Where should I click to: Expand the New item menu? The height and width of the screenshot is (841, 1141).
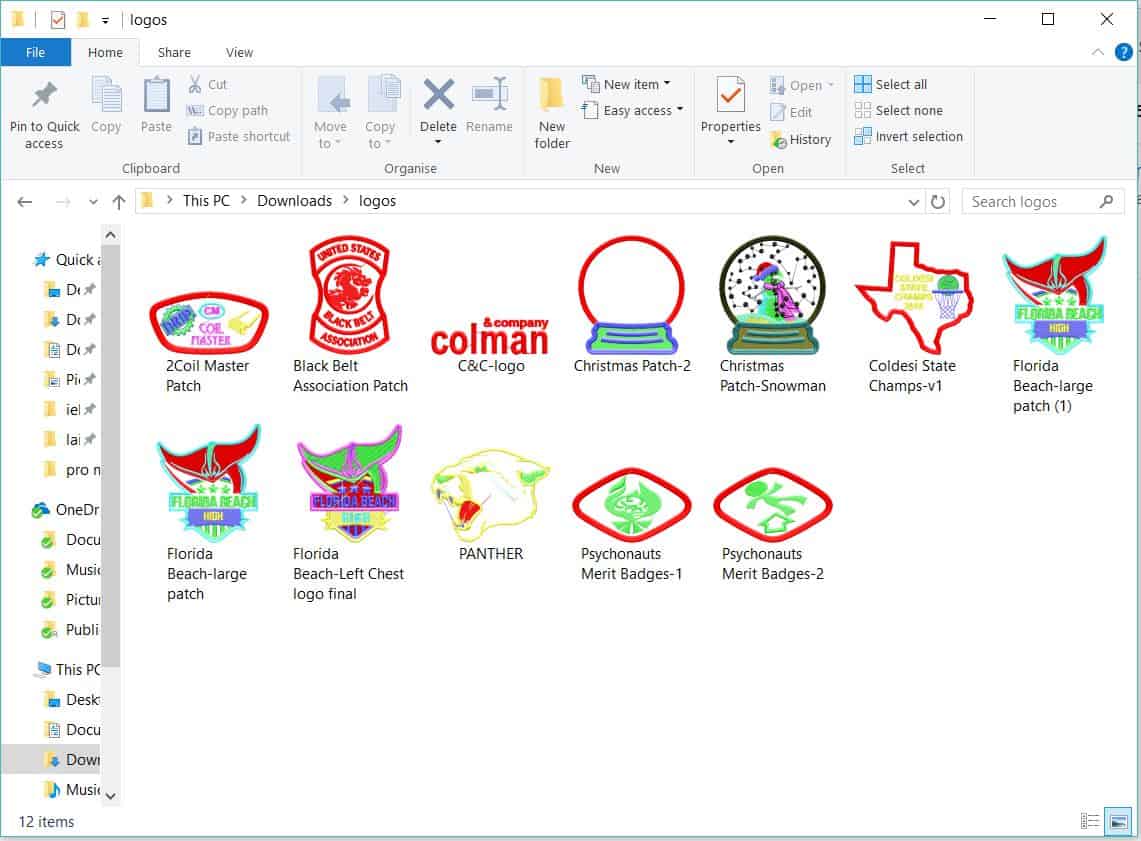tap(630, 84)
